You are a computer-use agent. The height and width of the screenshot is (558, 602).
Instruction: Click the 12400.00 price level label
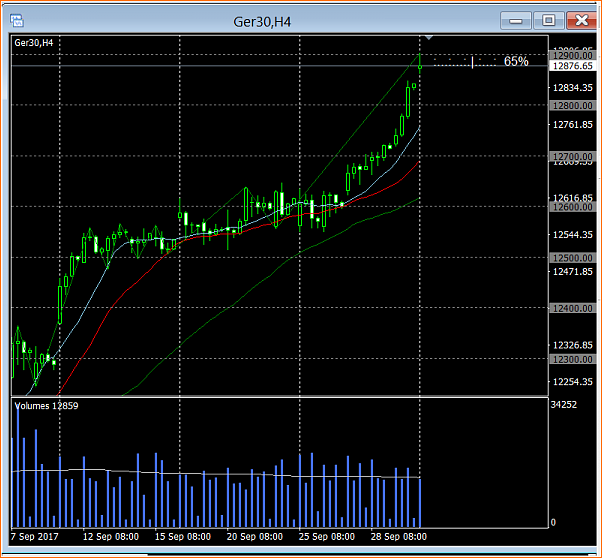point(572,308)
